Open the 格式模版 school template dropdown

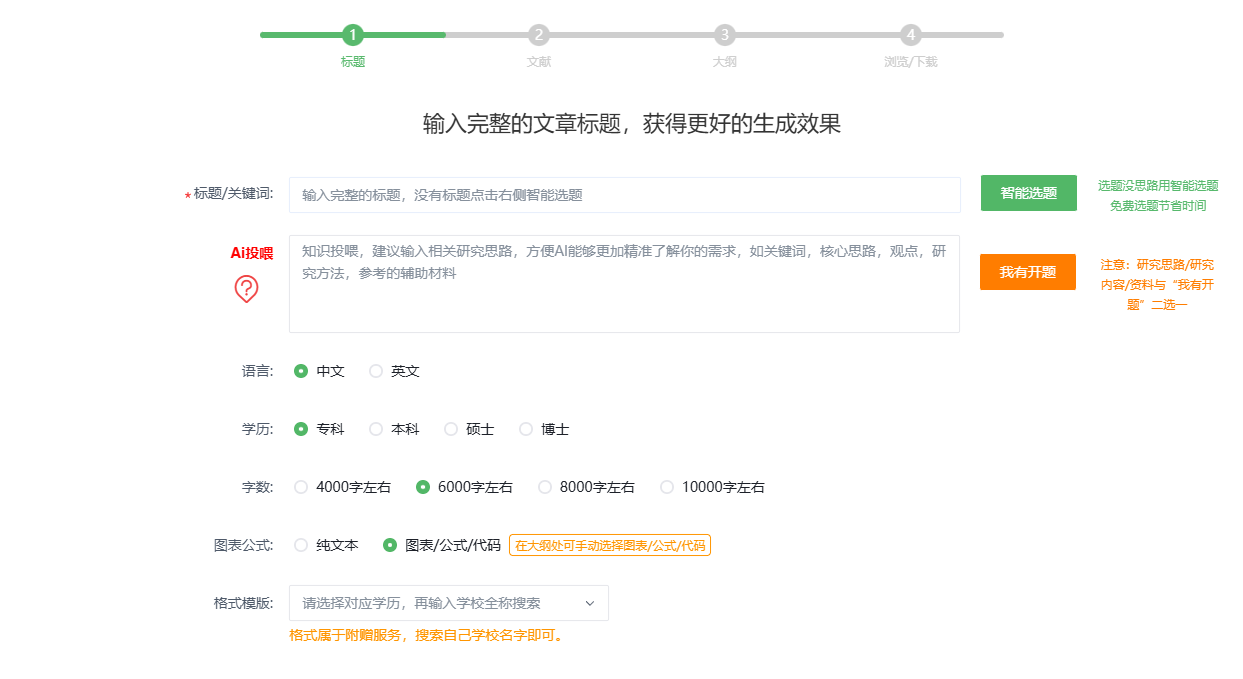[447, 603]
